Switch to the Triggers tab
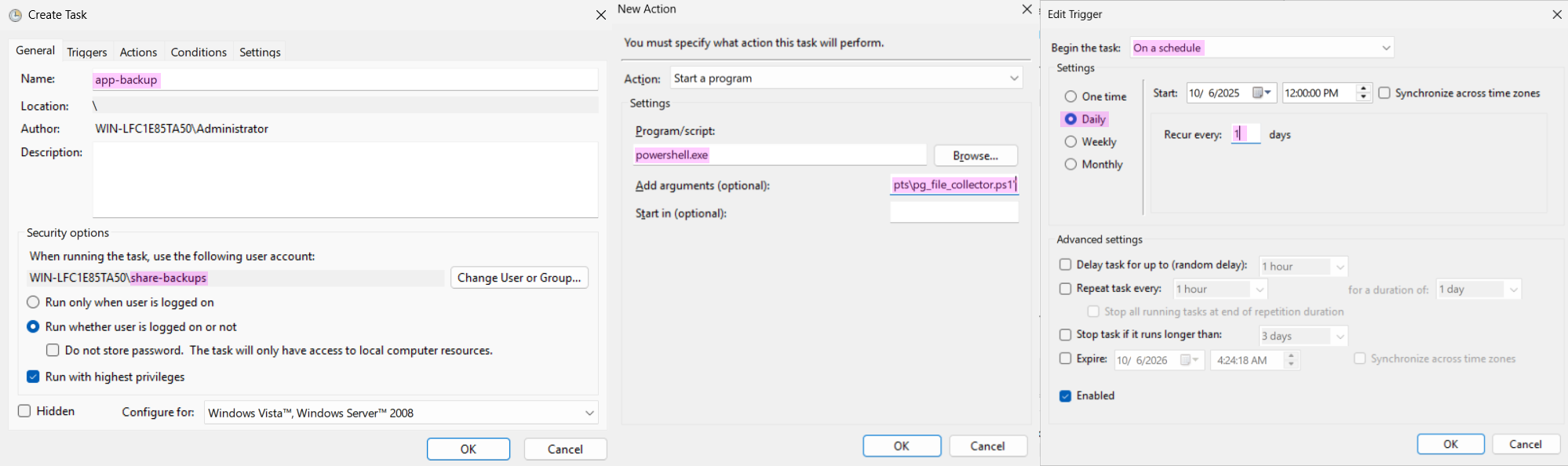This screenshot has height=466, width=1568. 86,52
